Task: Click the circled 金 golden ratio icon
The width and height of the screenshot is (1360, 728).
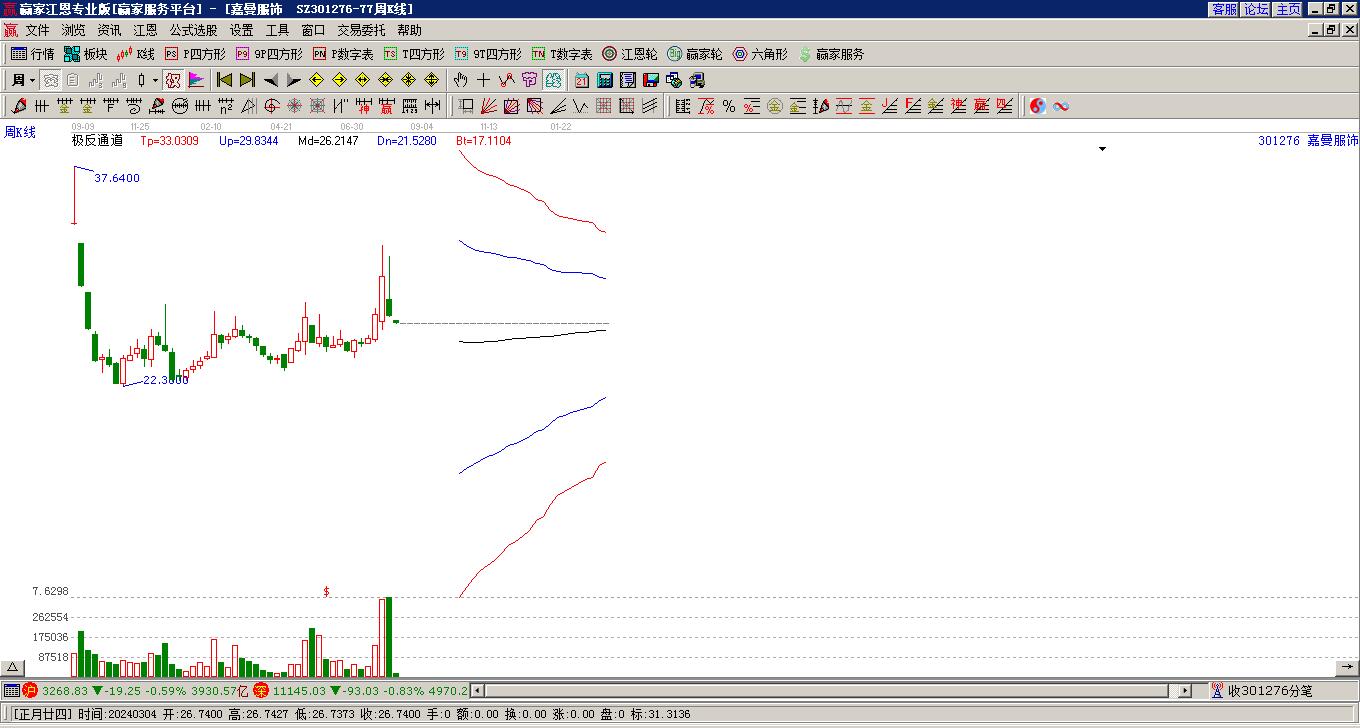Action: (x=774, y=106)
